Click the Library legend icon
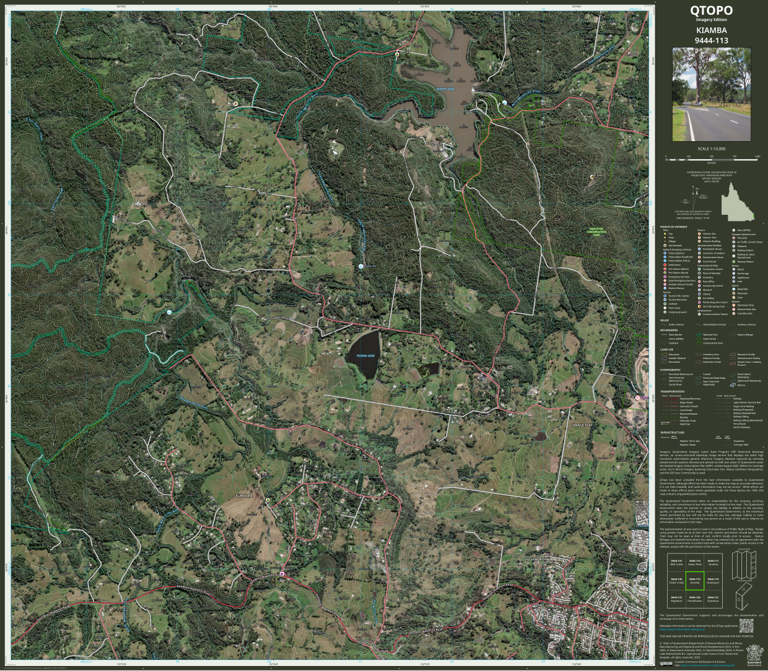 point(699,294)
